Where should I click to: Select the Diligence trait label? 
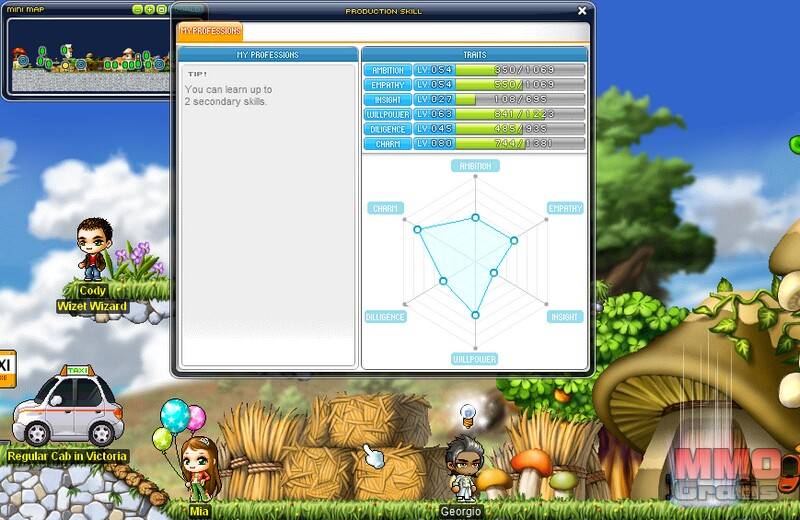(x=387, y=129)
